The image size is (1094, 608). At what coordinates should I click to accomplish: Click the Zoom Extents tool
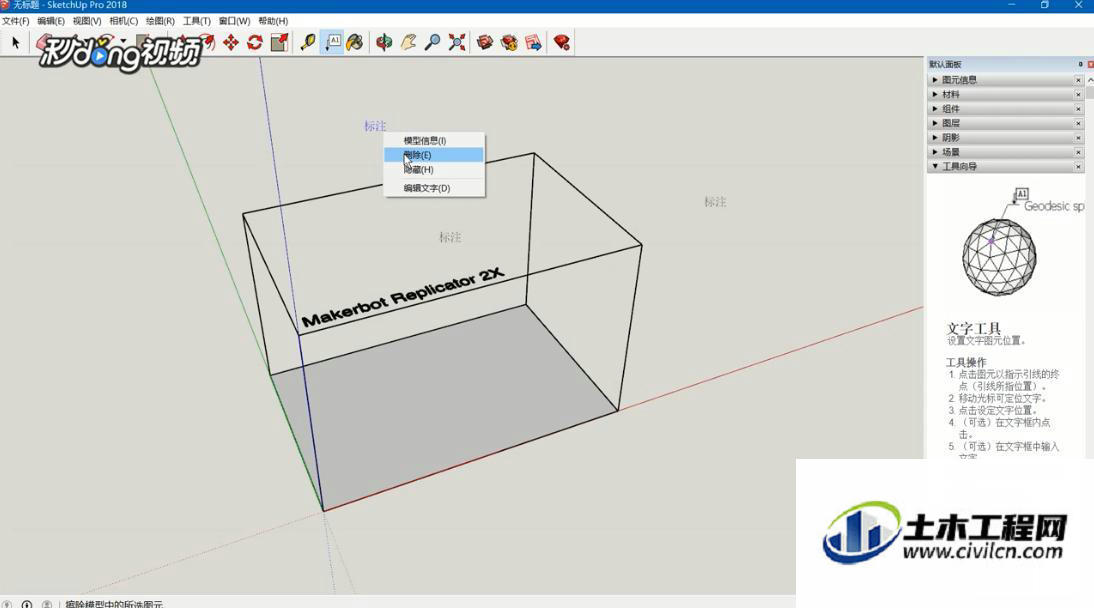pos(457,43)
